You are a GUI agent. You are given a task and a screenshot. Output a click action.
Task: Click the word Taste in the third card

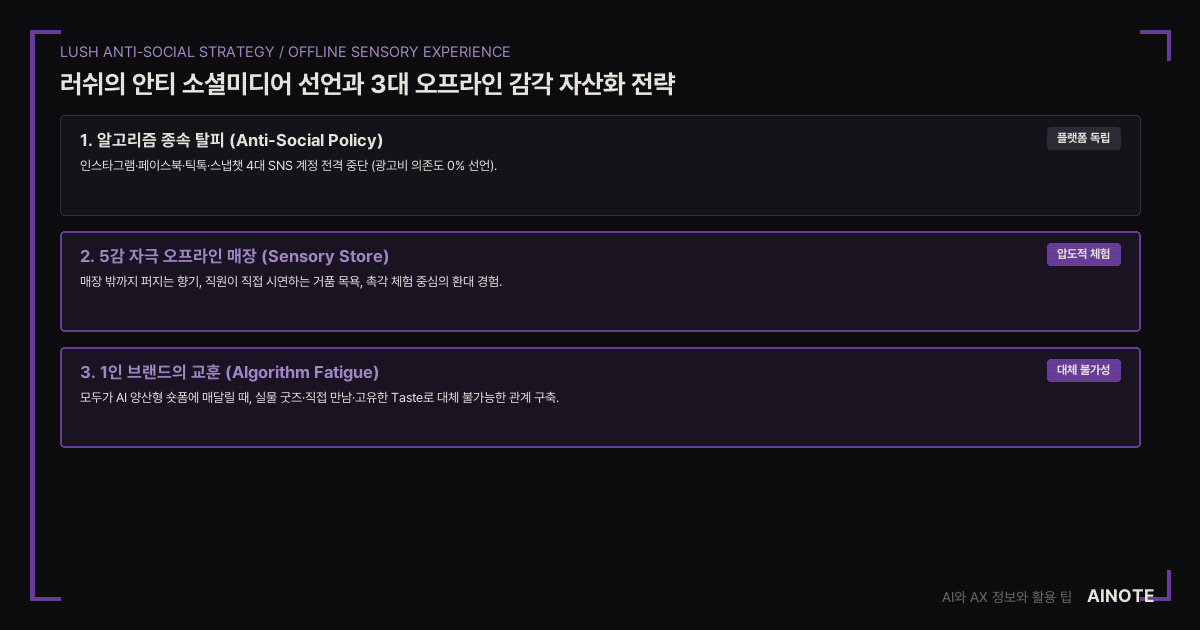[406, 398]
